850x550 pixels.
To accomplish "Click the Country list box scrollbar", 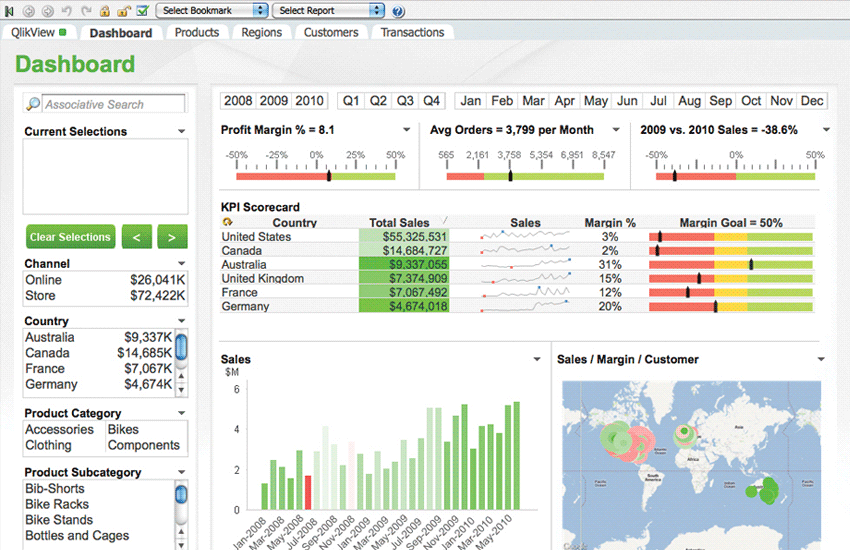I will pos(181,348).
